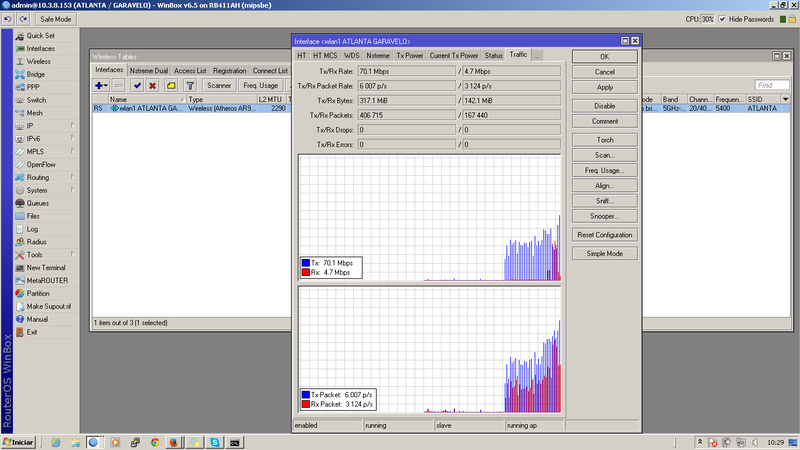
Task: Expand the System submenu
Action: [72, 190]
